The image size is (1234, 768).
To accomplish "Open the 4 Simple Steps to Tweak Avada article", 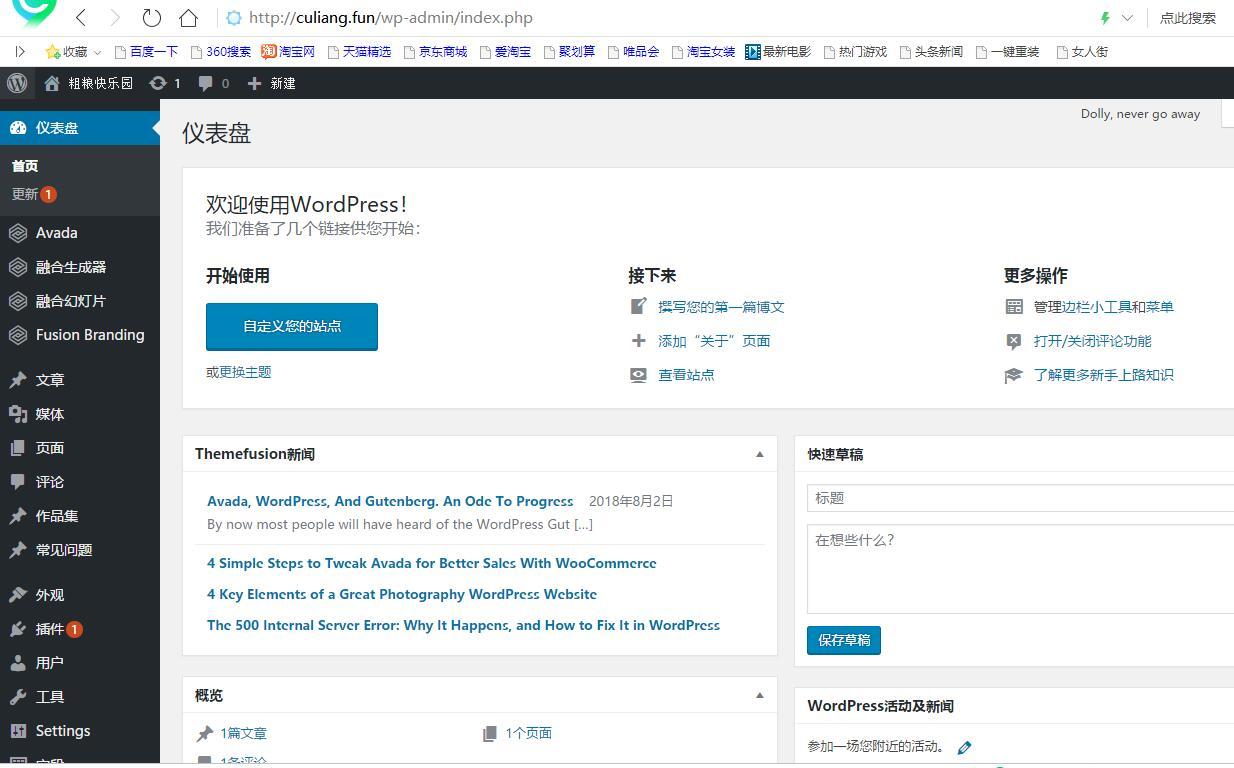I will tap(432, 563).
